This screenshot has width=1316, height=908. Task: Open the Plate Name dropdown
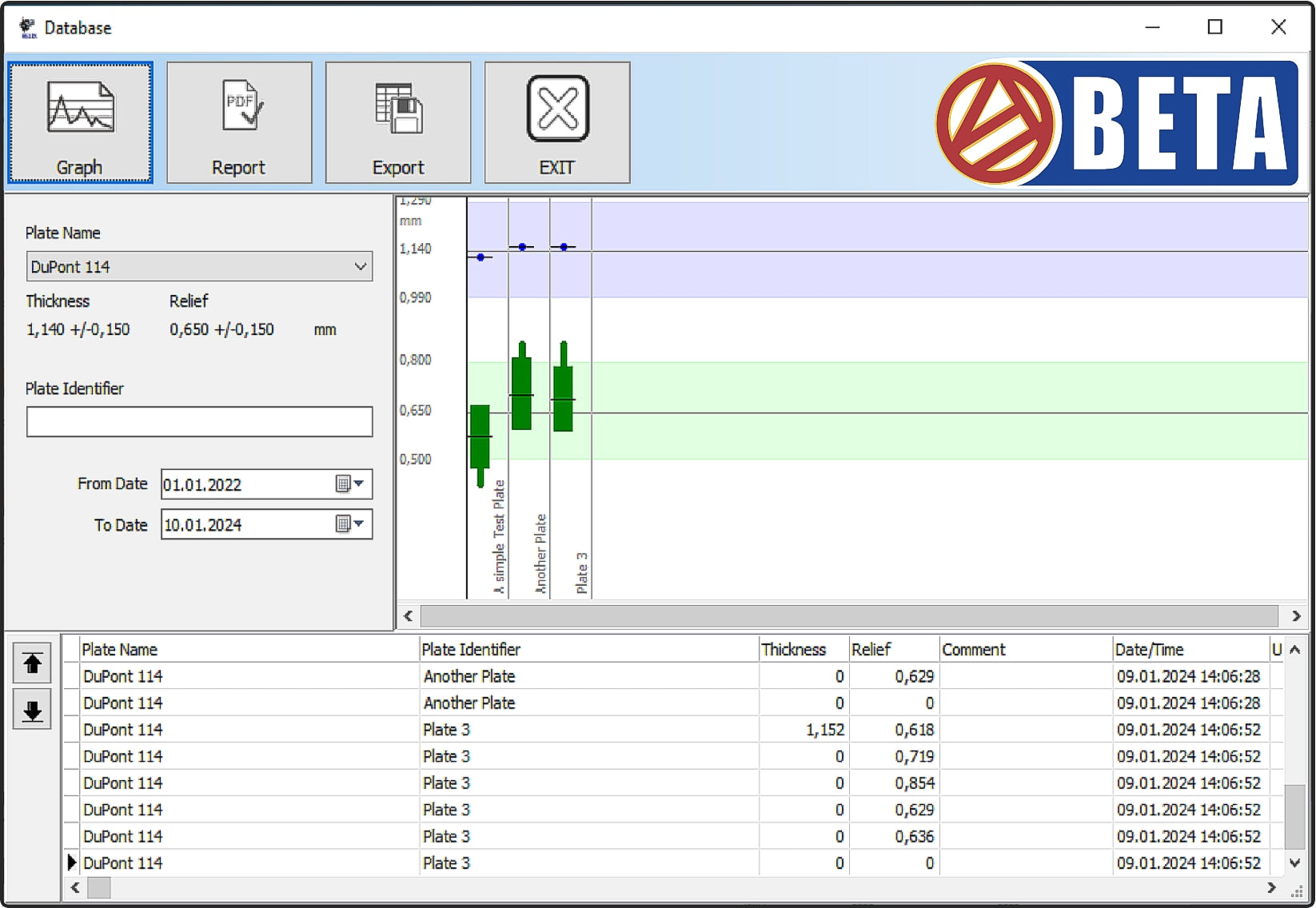point(361,266)
